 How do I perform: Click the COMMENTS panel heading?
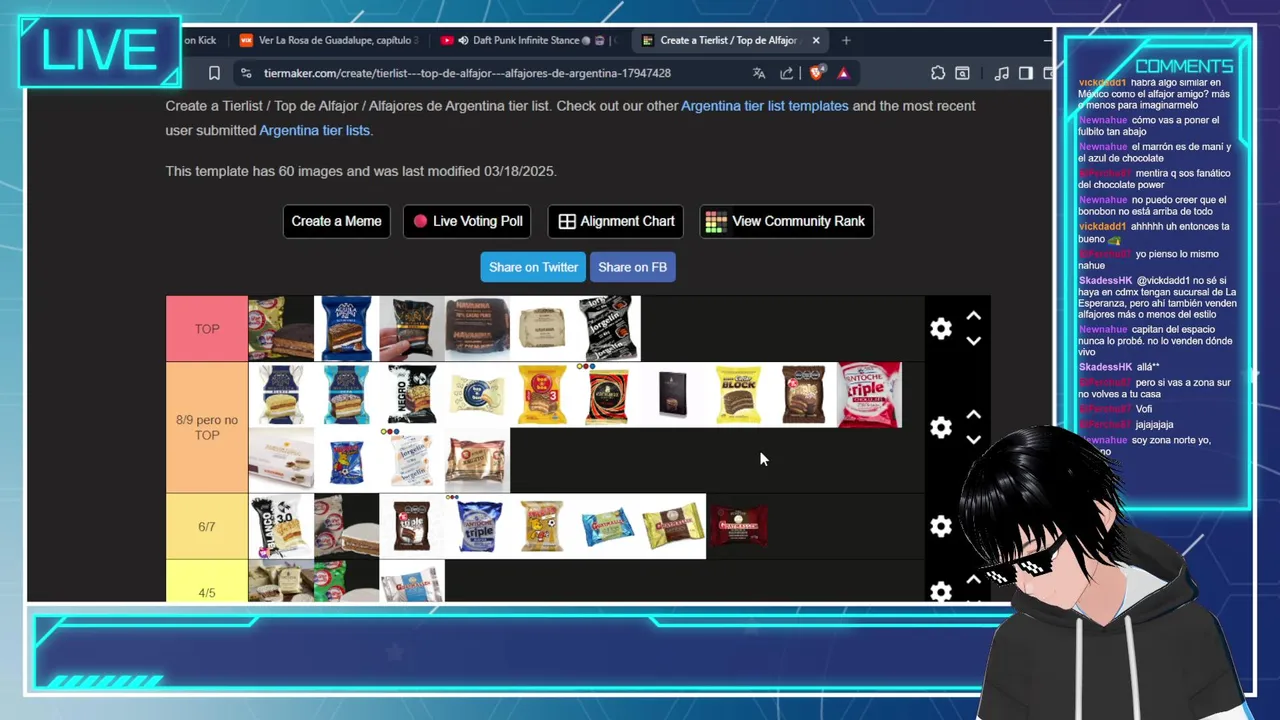pos(1184,66)
